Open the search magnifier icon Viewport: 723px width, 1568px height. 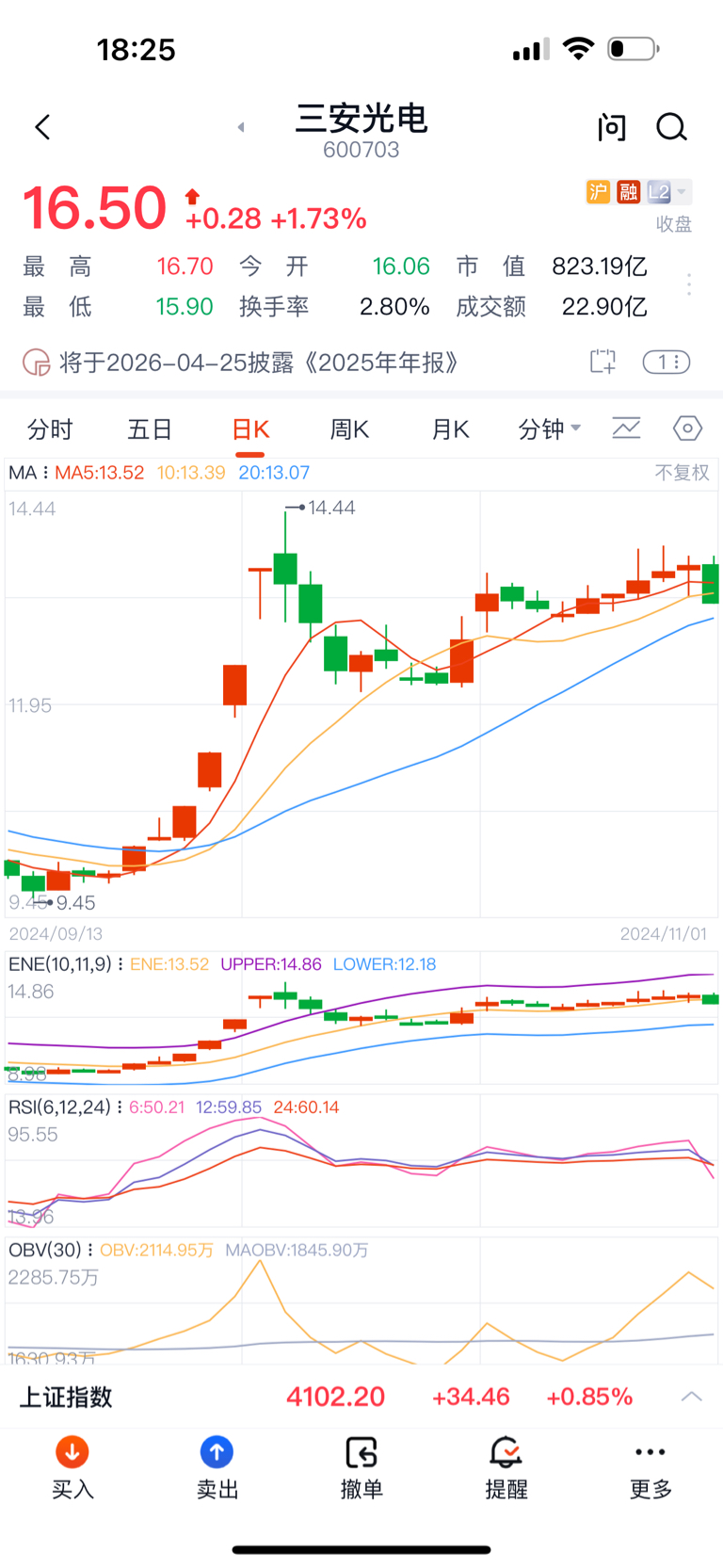pyautogui.click(x=671, y=127)
